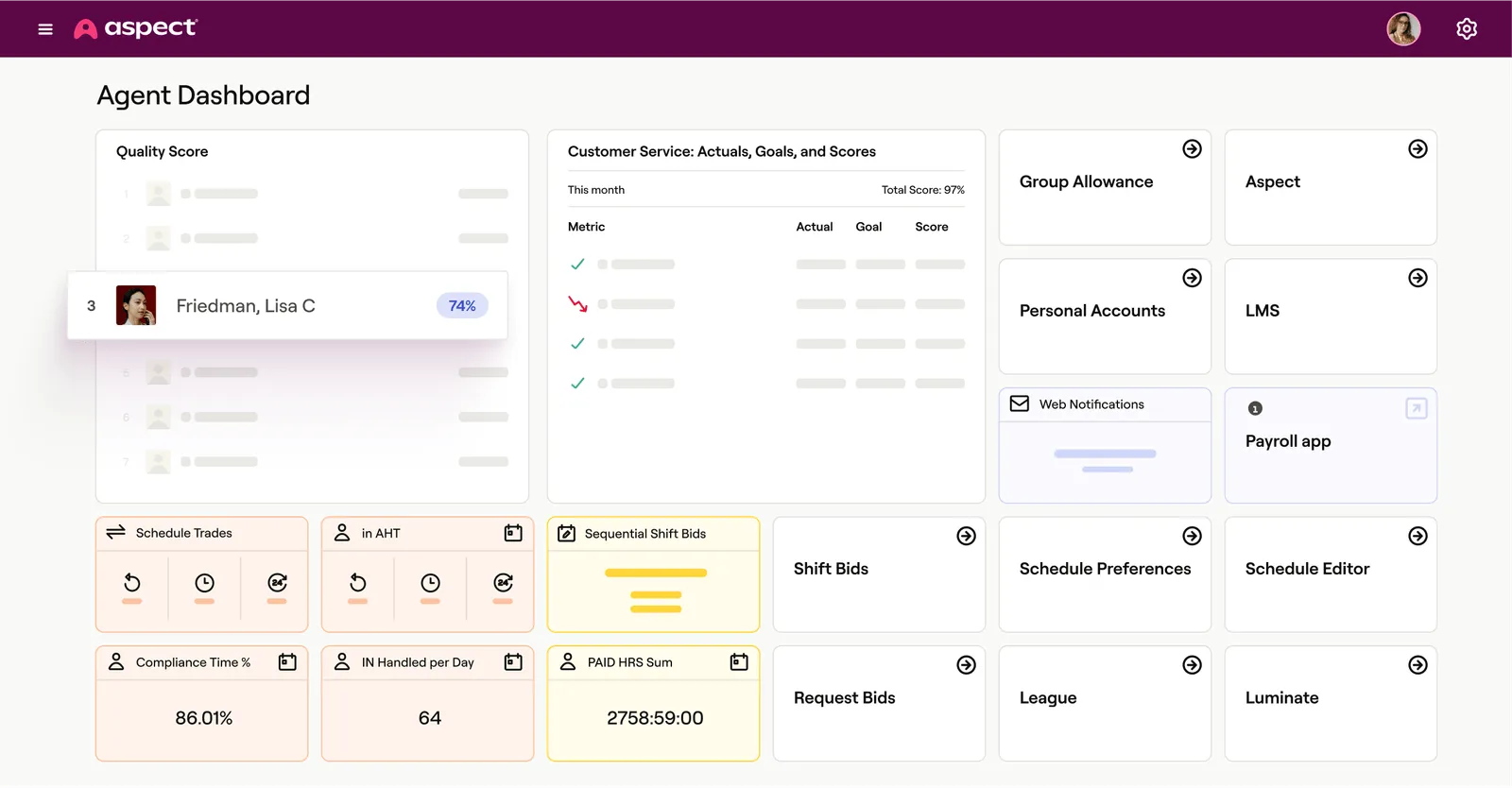Open Shift Bids arrow icon
Screen dimensions: 1512x788
click(967, 536)
